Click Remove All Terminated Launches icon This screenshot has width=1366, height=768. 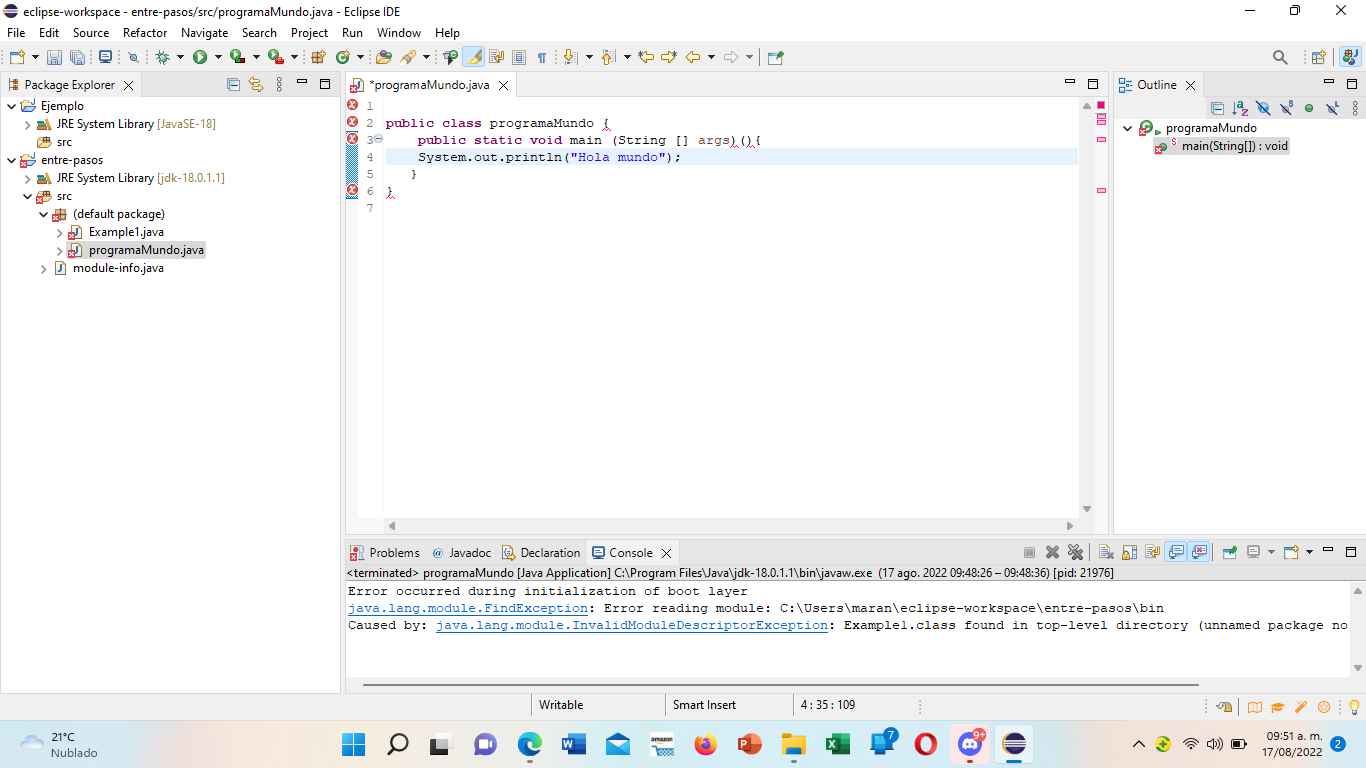(1075, 552)
